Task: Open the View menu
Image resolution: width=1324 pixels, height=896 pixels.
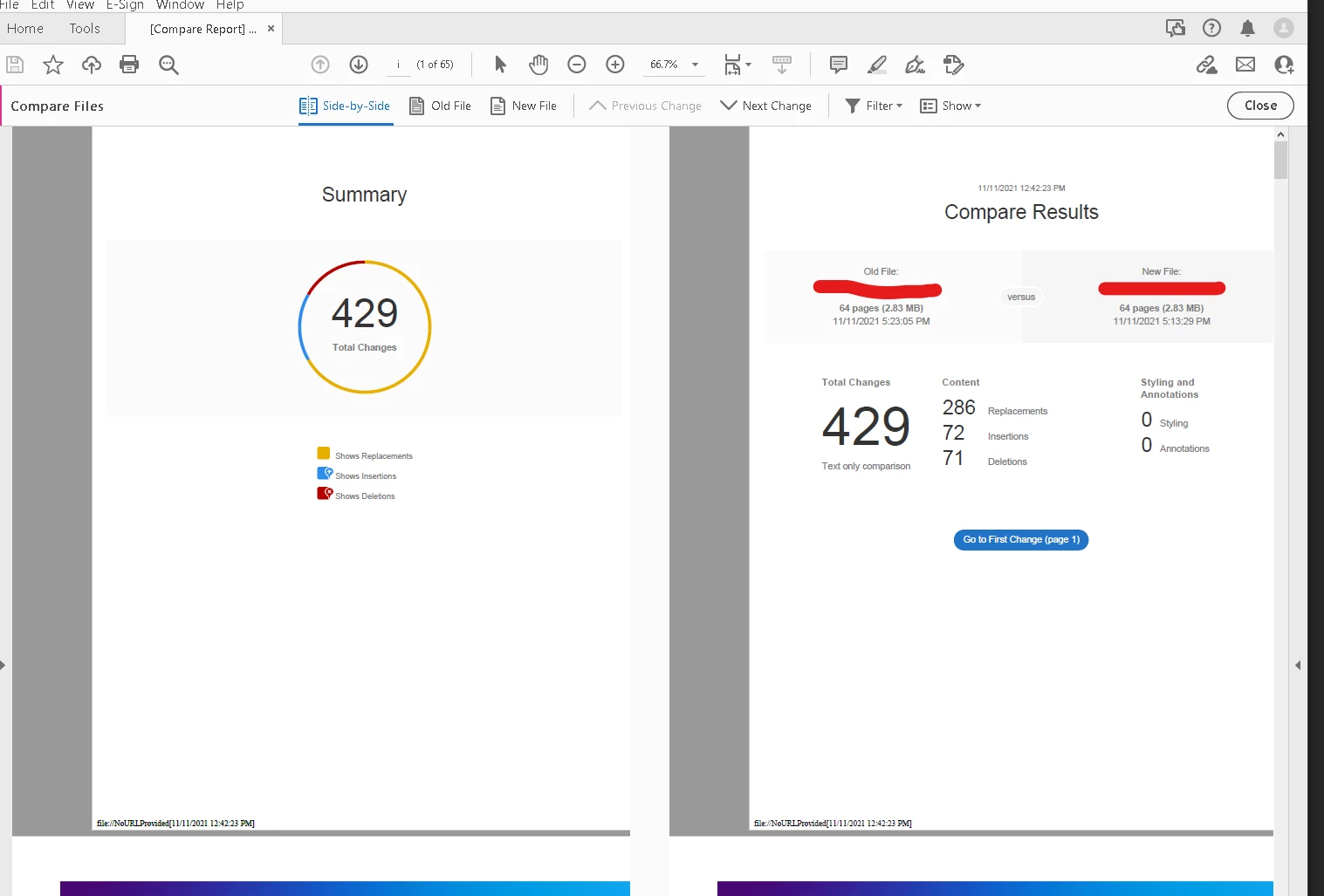Action: click(x=80, y=5)
